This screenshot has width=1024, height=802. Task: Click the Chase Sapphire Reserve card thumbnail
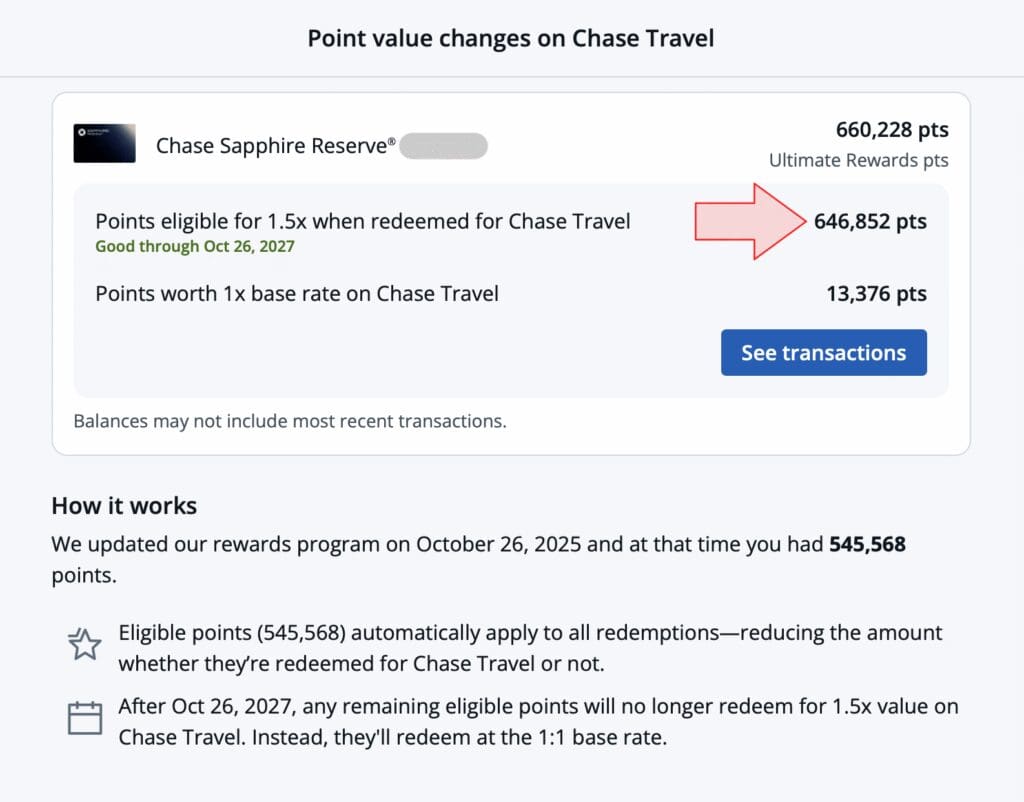[104, 143]
